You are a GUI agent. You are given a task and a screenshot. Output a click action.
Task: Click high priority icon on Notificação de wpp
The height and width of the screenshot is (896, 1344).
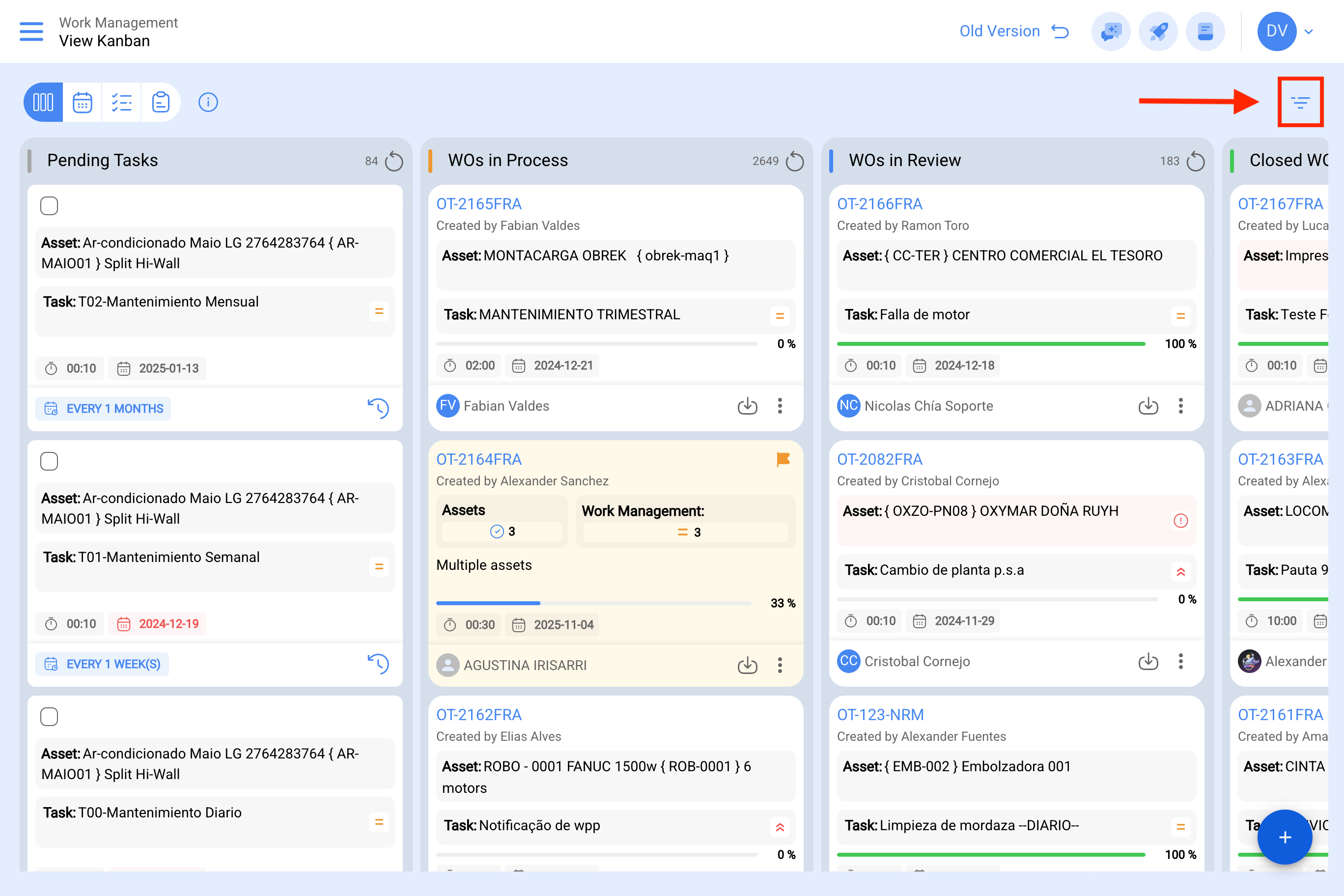click(780, 827)
